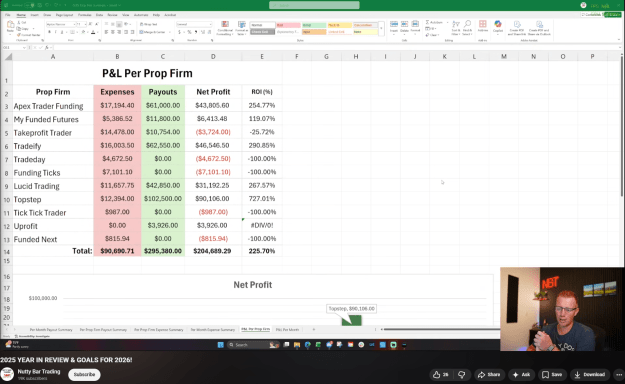This screenshot has height=384, width=625.
Task: Click the YouTube Download button
Action: pos(590,374)
